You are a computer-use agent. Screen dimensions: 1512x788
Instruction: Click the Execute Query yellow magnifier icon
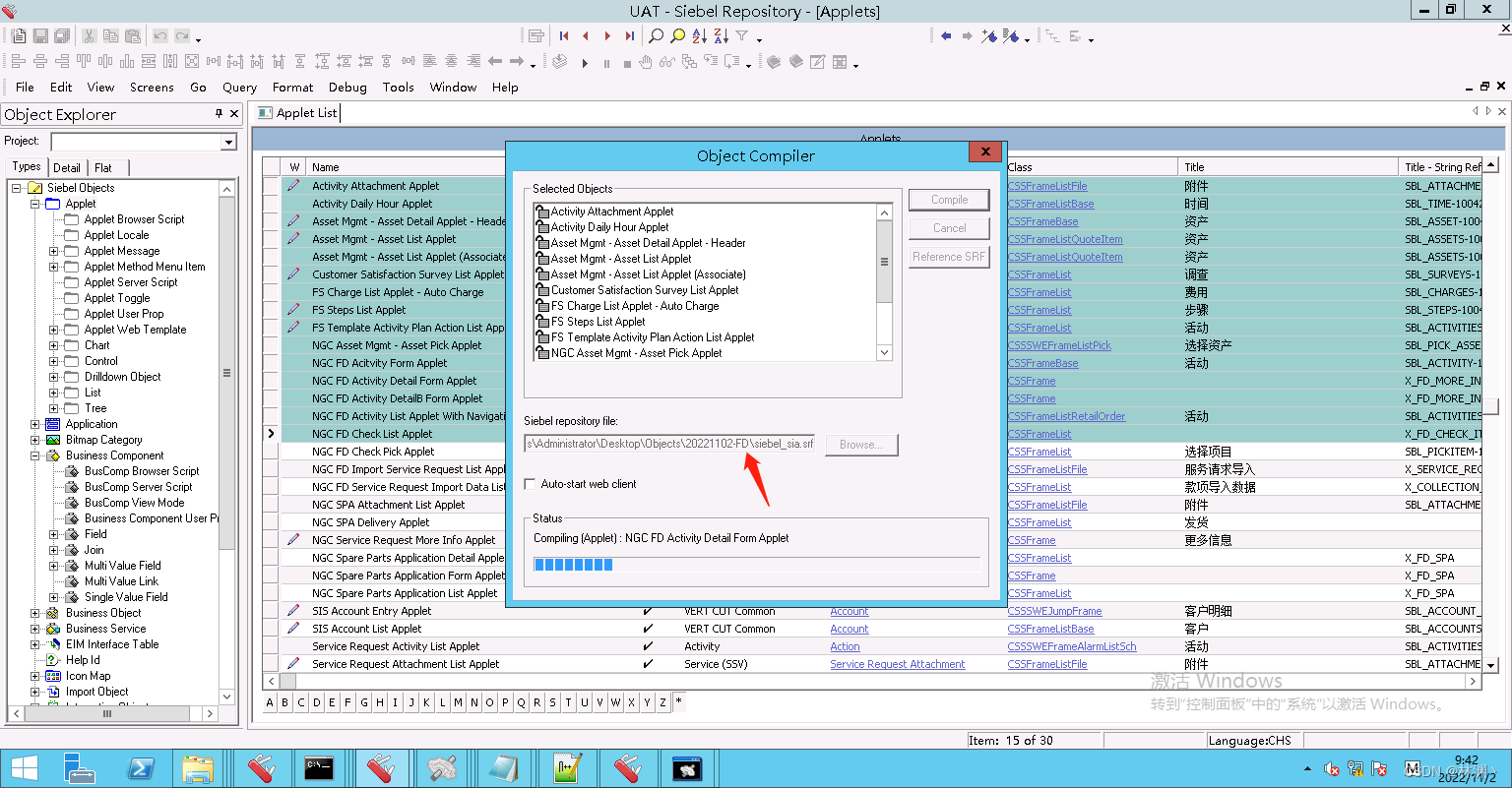click(x=677, y=36)
